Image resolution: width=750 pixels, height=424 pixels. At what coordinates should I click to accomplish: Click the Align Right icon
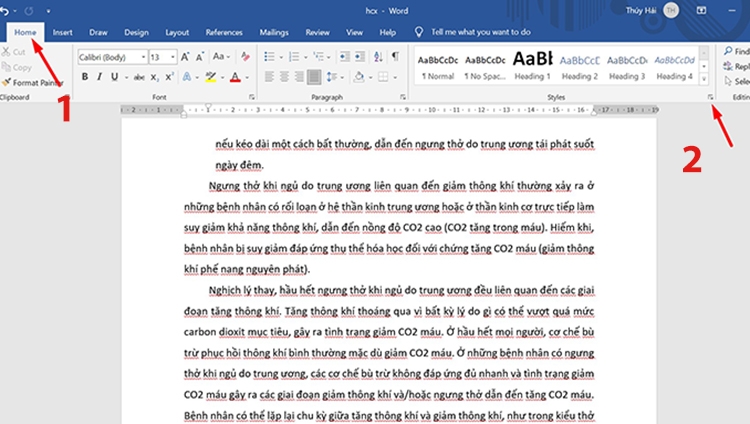299,77
